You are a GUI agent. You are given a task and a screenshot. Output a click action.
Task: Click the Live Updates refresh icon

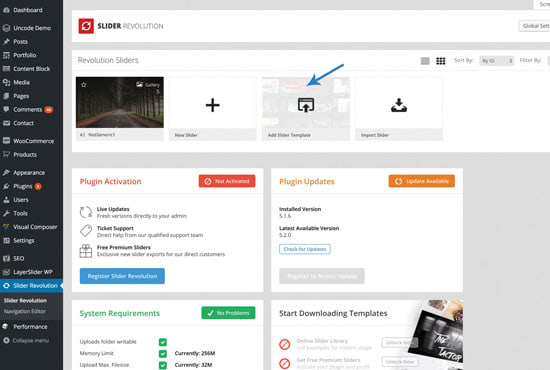pyautogui.click(x=86, y=212)
